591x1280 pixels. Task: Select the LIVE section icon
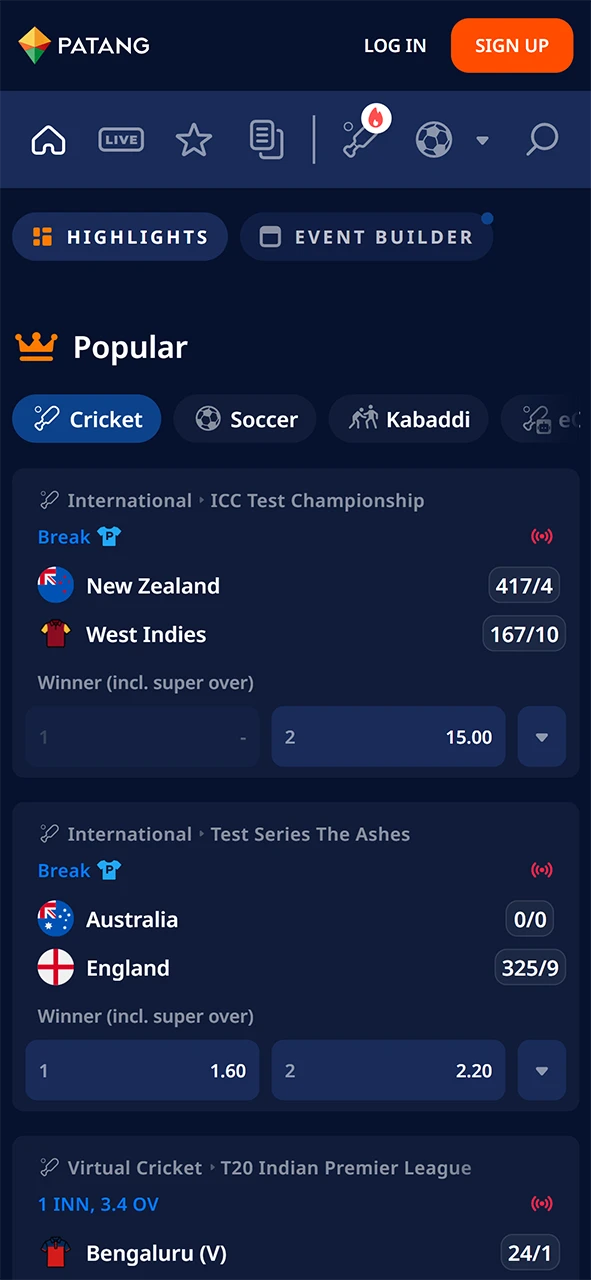tap(121, 140)
